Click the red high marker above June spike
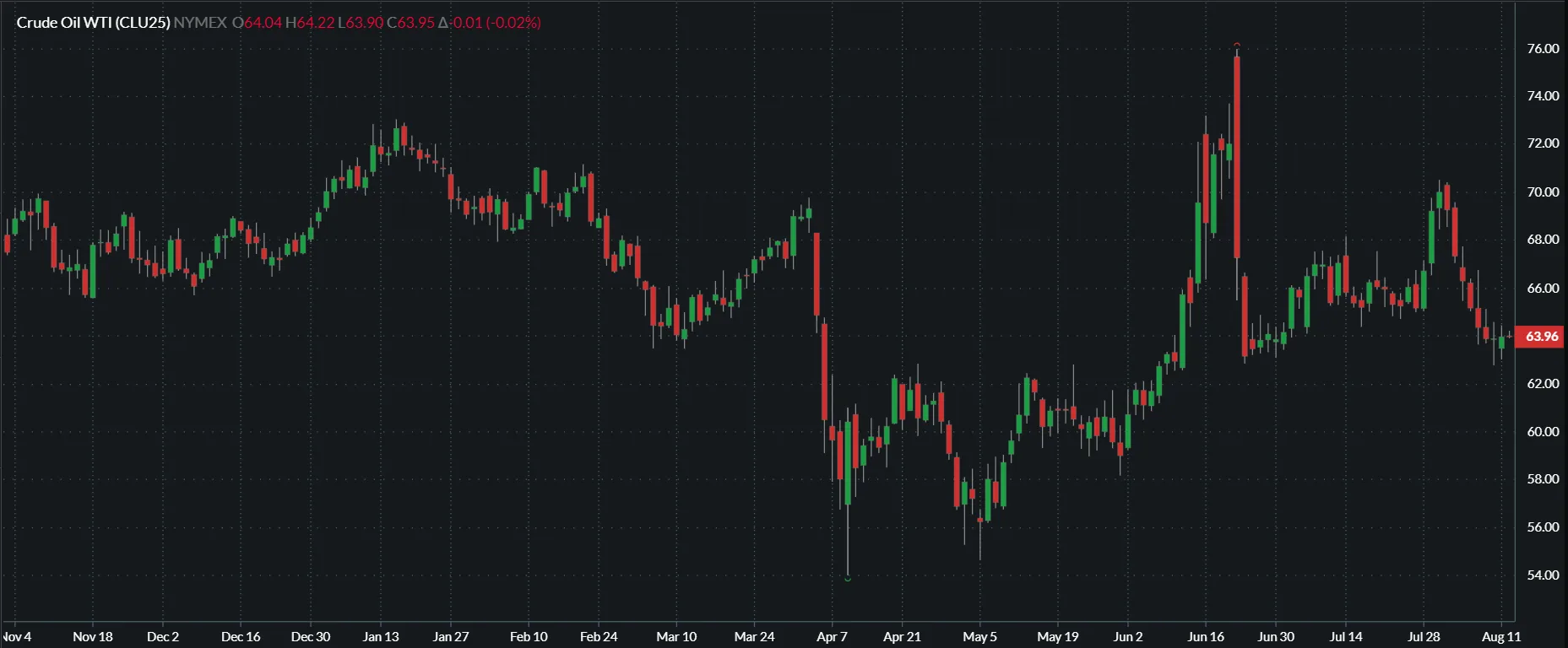 [x=1237, y=45]
